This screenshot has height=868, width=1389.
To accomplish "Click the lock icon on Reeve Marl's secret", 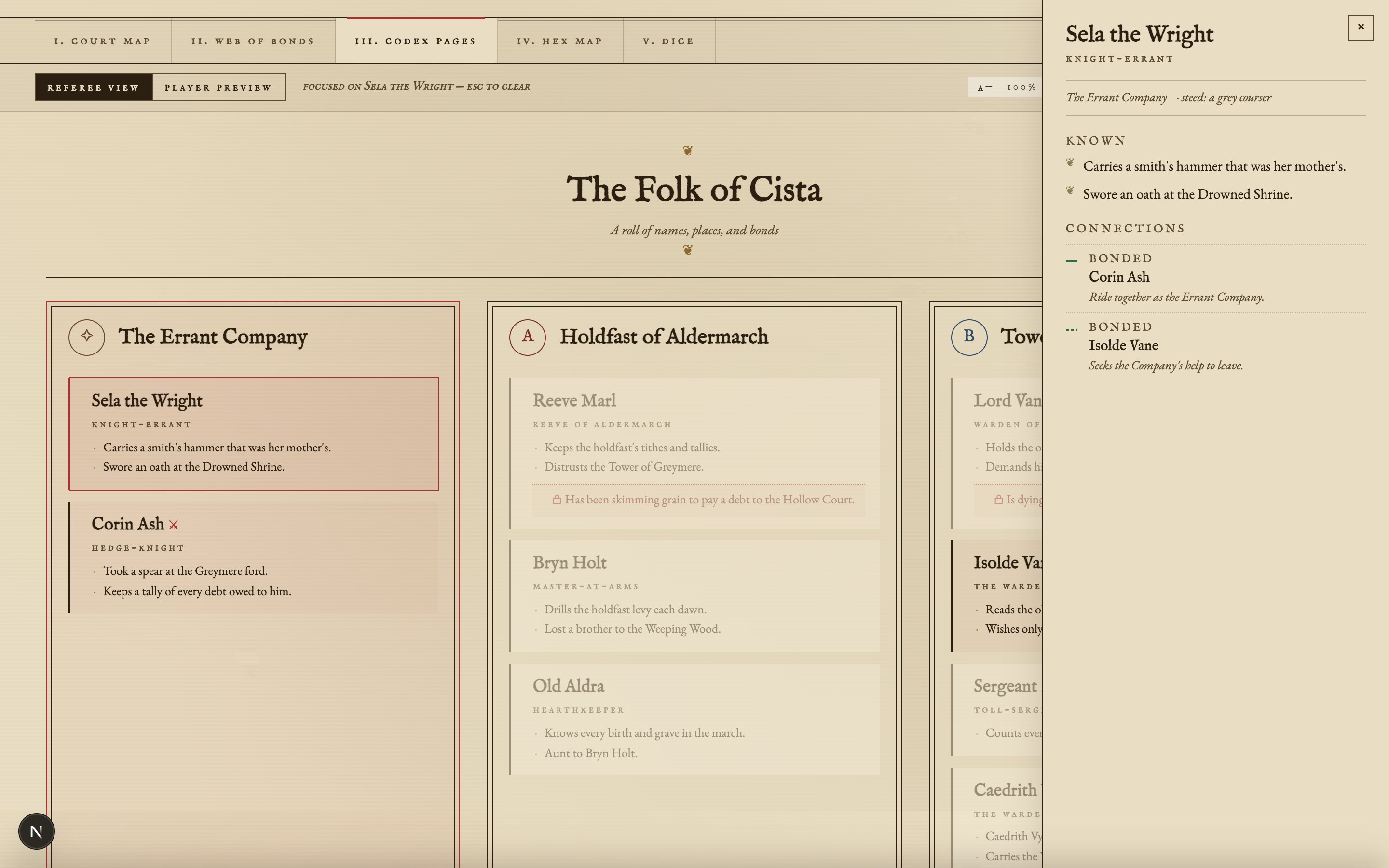I will [556, 500].
